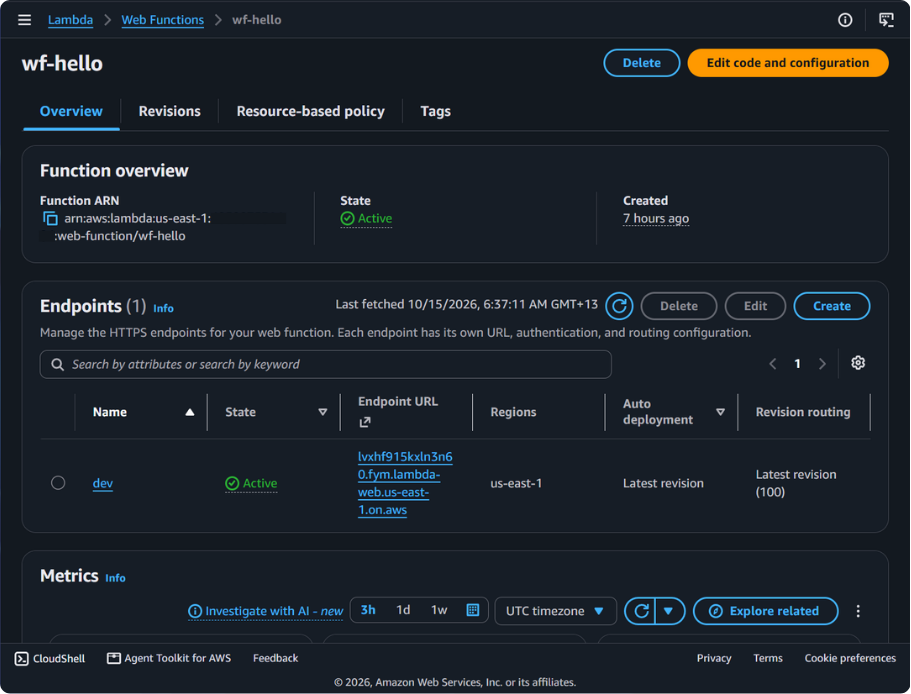The image size is (911, 694).
Task: Select the dev endpoint radio button
Action: [58, 483]
